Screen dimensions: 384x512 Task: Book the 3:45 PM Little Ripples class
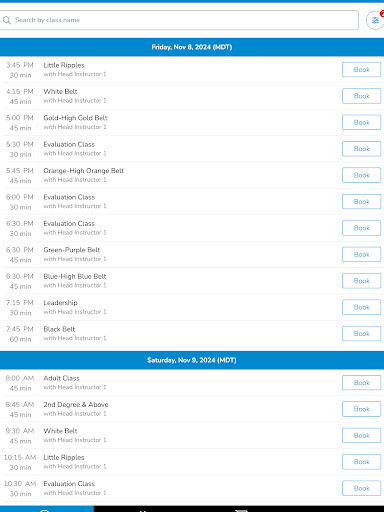(x=361, y=70)
